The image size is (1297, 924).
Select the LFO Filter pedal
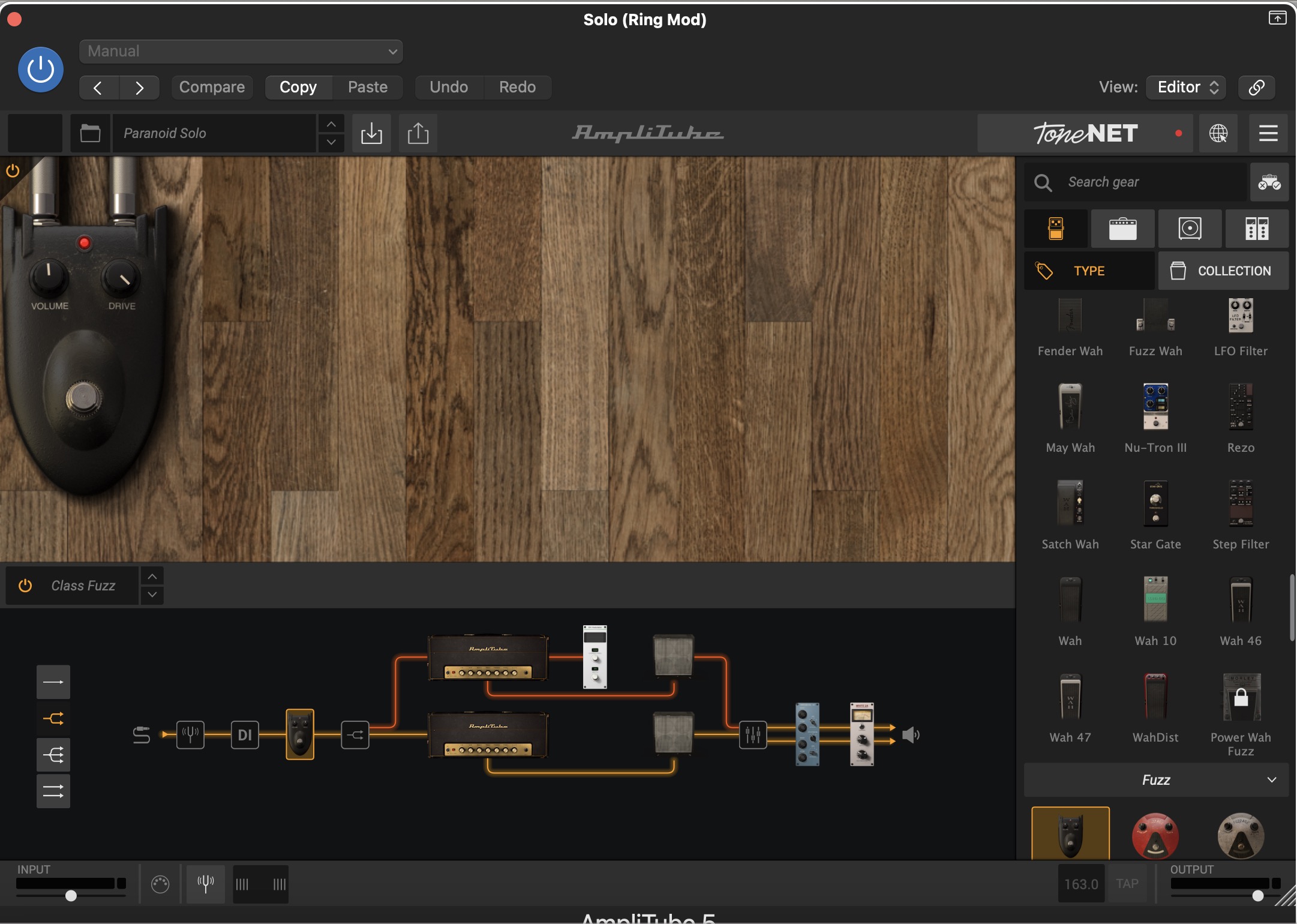click(x=1241, y=328)
